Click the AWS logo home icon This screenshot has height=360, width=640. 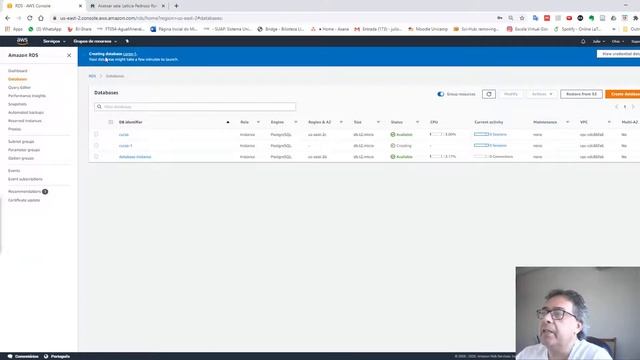[22, 41]
